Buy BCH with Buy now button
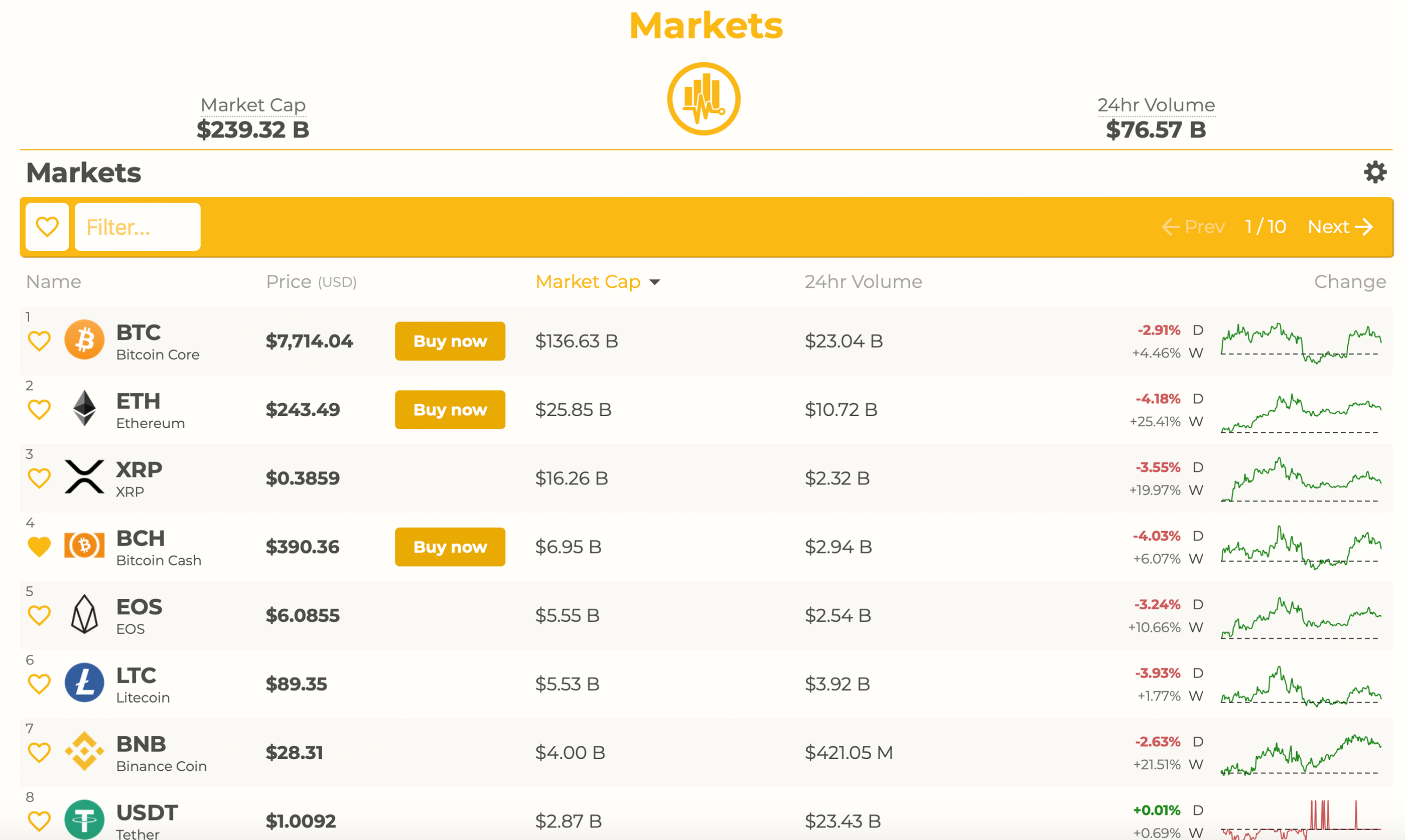 pyautogui.click(x=450, y=547)
